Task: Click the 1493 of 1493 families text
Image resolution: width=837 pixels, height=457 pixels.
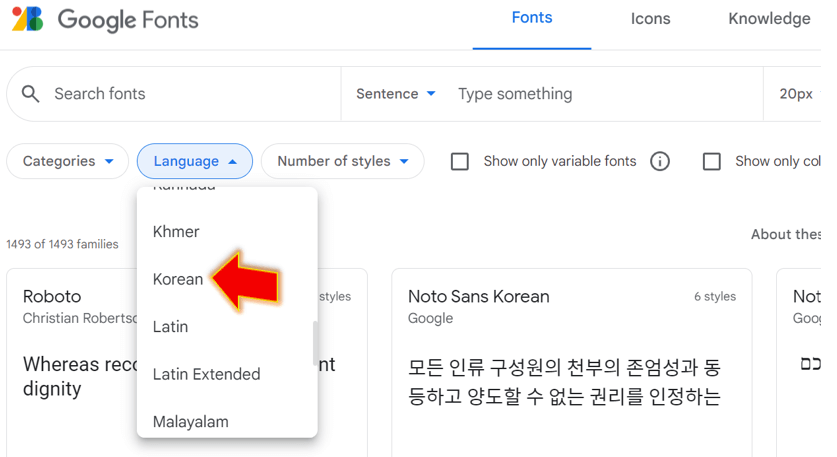Action: (x=62, y=244)
